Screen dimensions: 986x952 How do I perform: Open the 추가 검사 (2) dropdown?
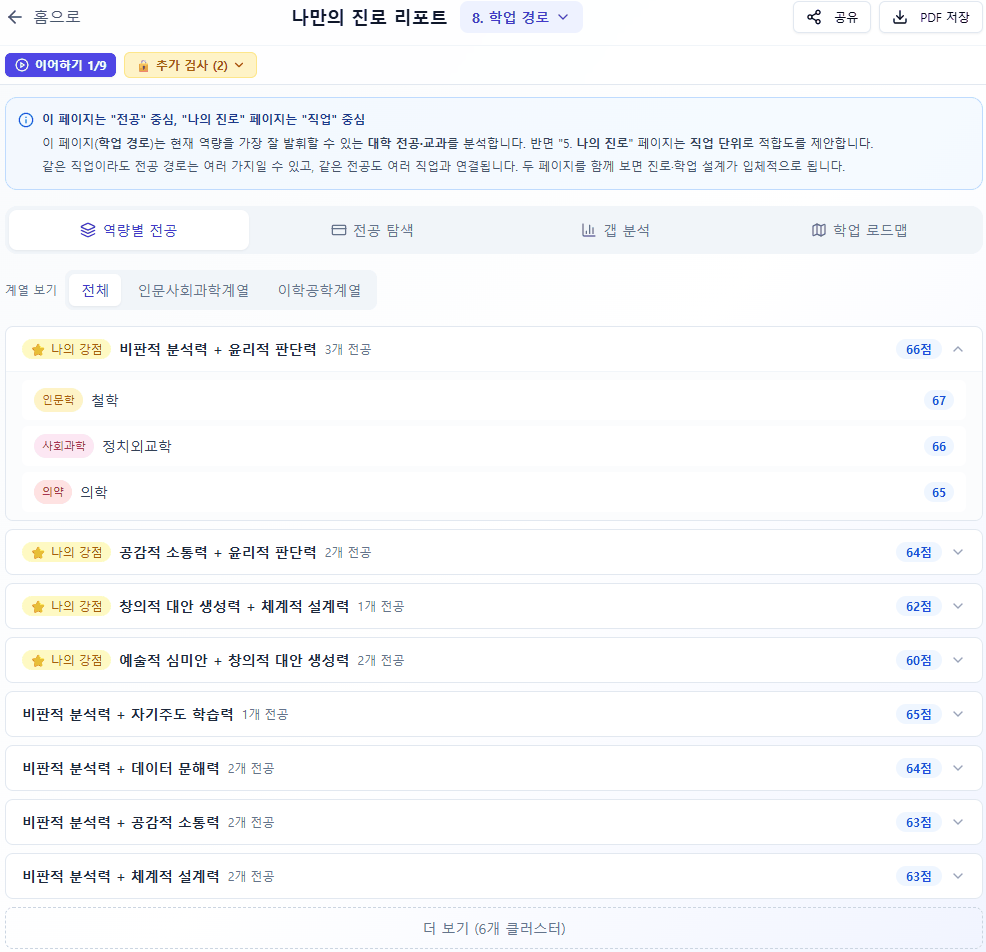pos(191,65)
